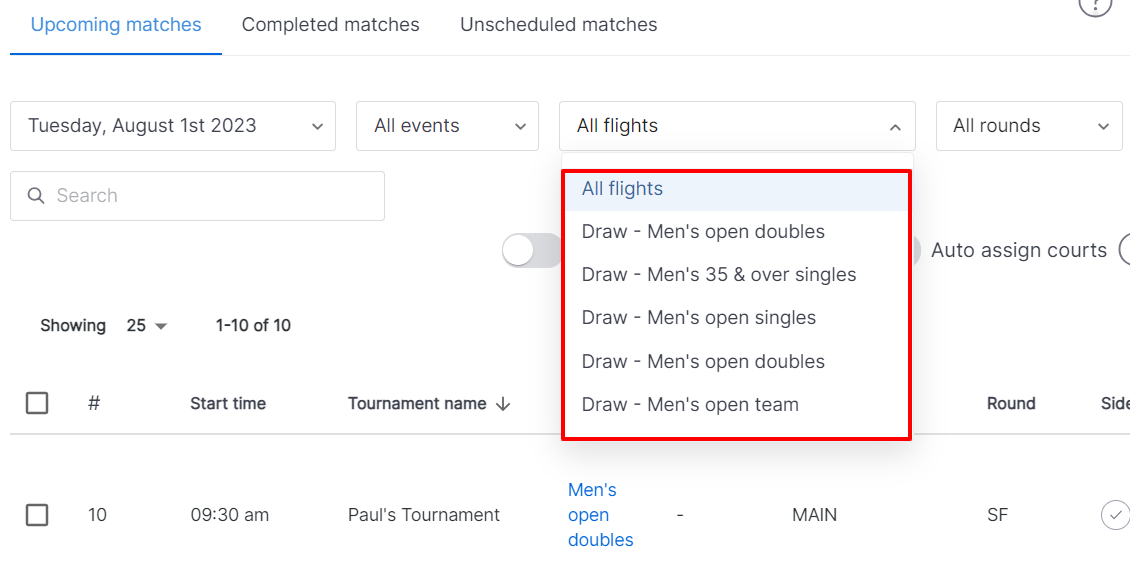Viewport: 1130px width, 582px height.
Task: Open the Tuesday, August 1st 2023 date dropdown
Action: (173, 126)
